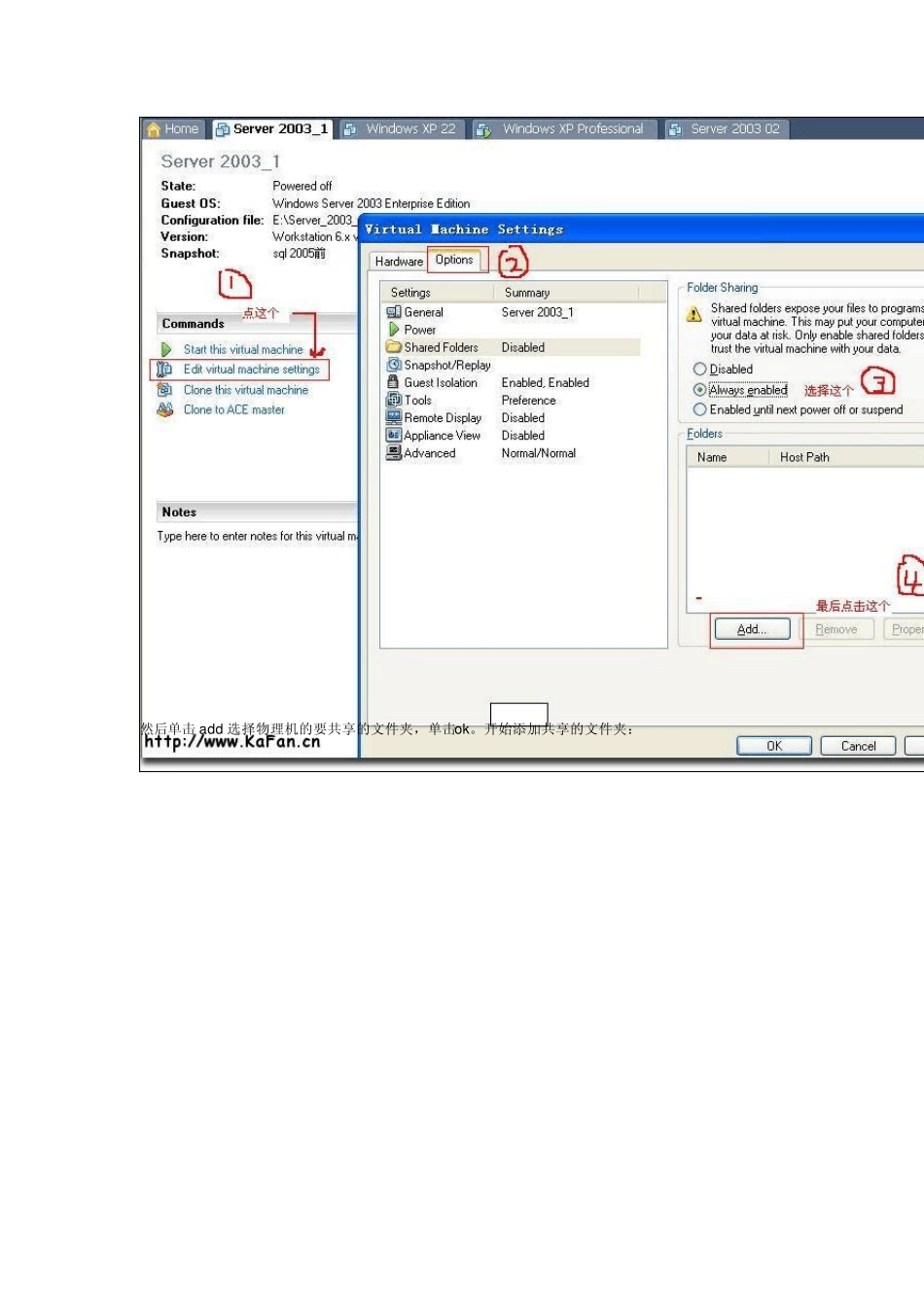Click Clone this virtual machine link
Image resolution: width=924 pixels, height=1307 pixels.
(245, 390)
